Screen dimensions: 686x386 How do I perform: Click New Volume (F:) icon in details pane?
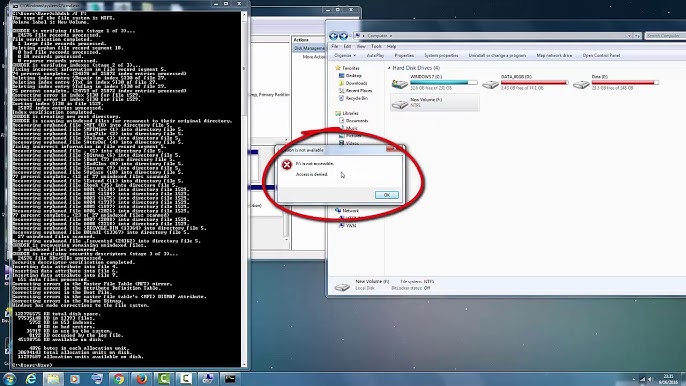coord(342,287)
